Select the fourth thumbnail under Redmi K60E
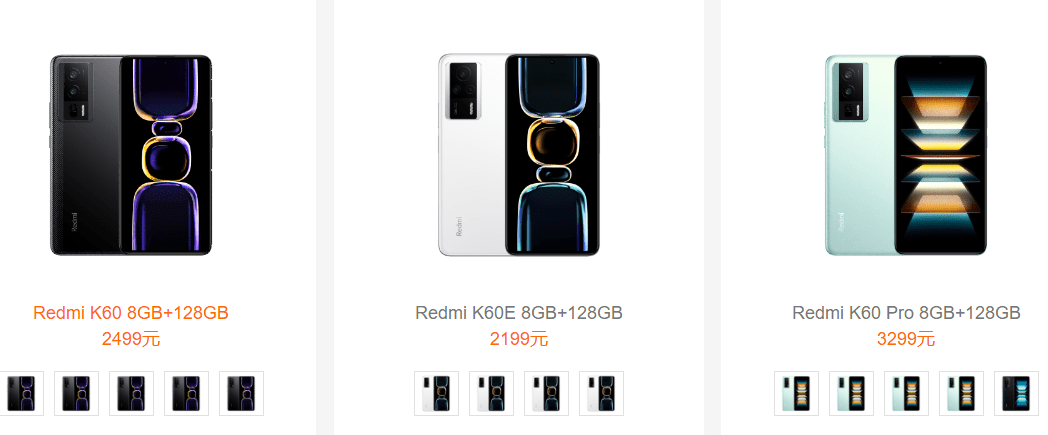Viewport: 1048px width, 435px height. [x=601, y=393]
